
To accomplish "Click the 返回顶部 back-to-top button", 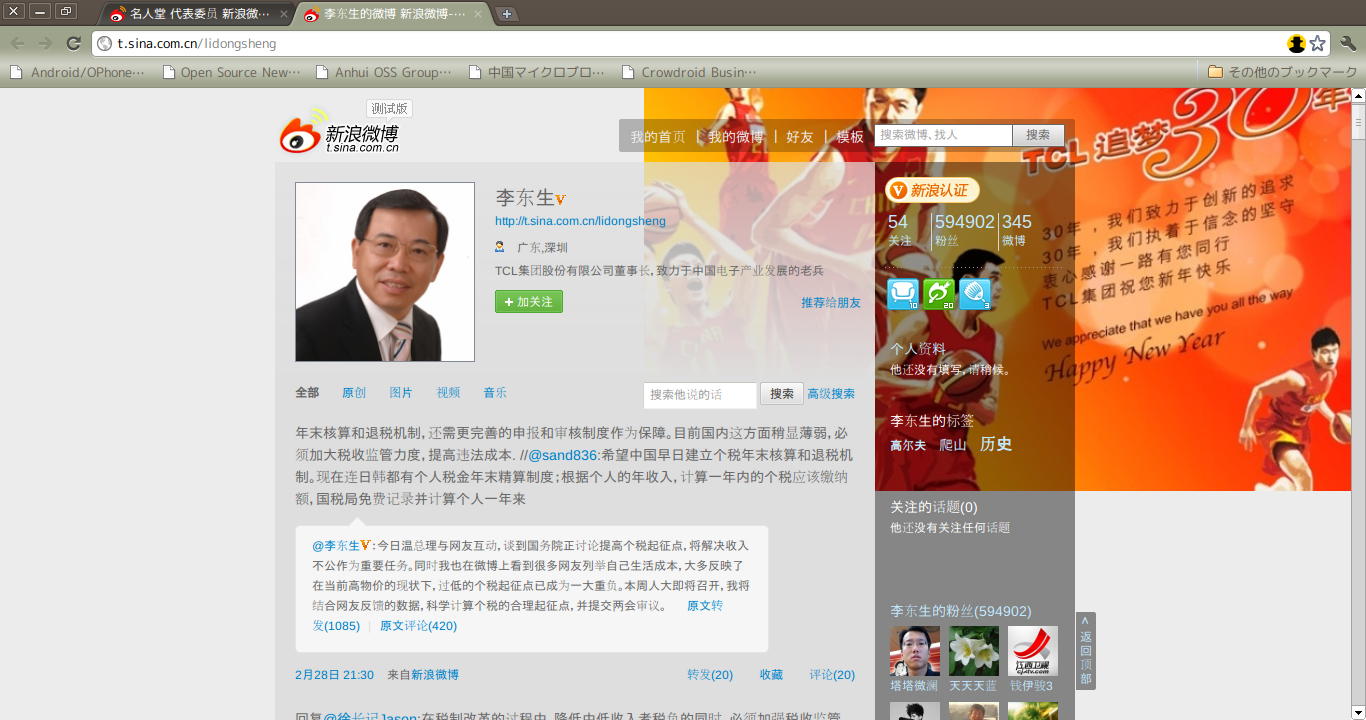I will click(x=1086, y=651).
